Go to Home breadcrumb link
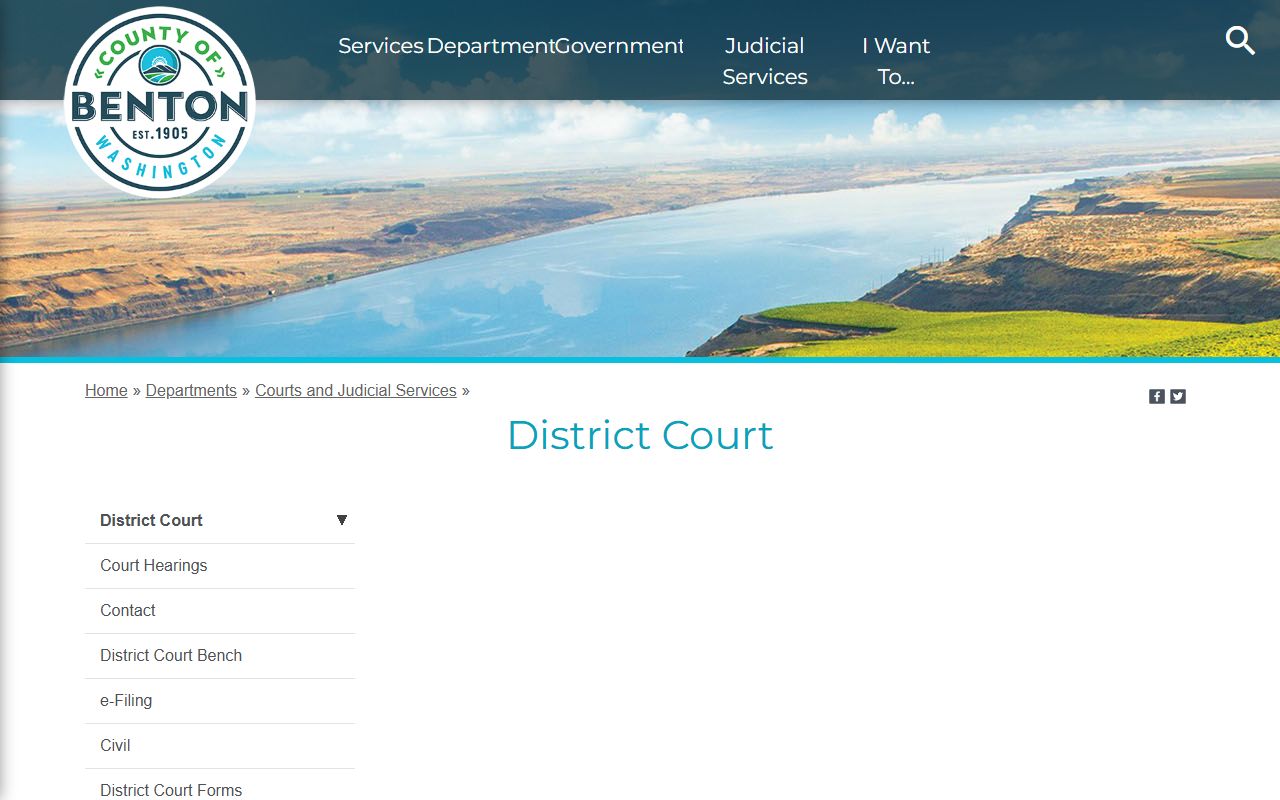The height and width of the screenshot is (800, 1280). pos(106,391)
